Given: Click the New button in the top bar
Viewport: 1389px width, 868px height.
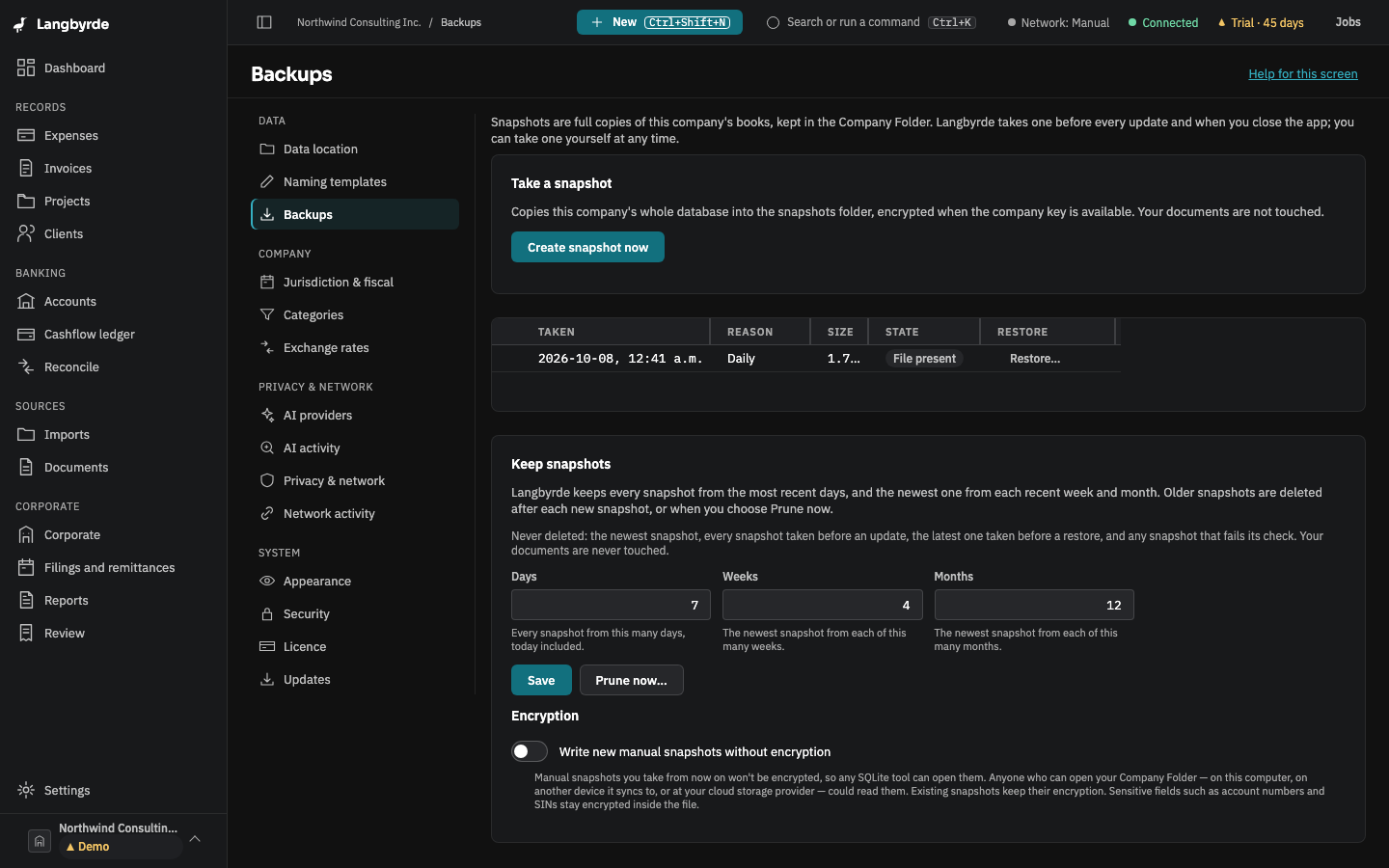Looking at the screenshot, I should click(x=660, y=22).
